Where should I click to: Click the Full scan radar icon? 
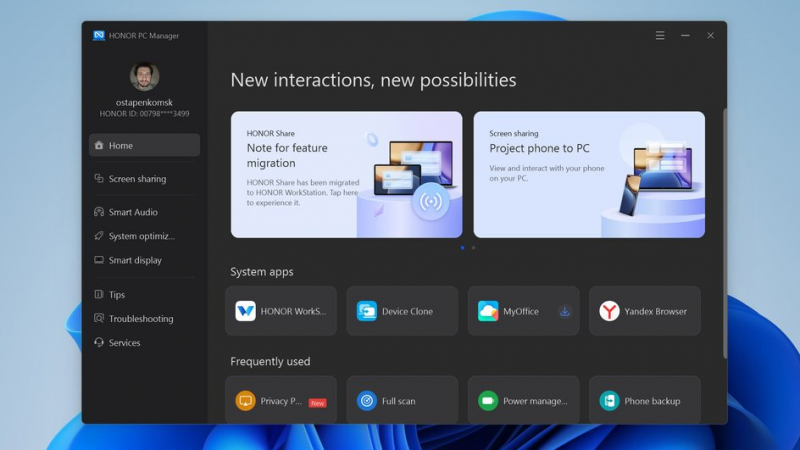click(367, 401)
